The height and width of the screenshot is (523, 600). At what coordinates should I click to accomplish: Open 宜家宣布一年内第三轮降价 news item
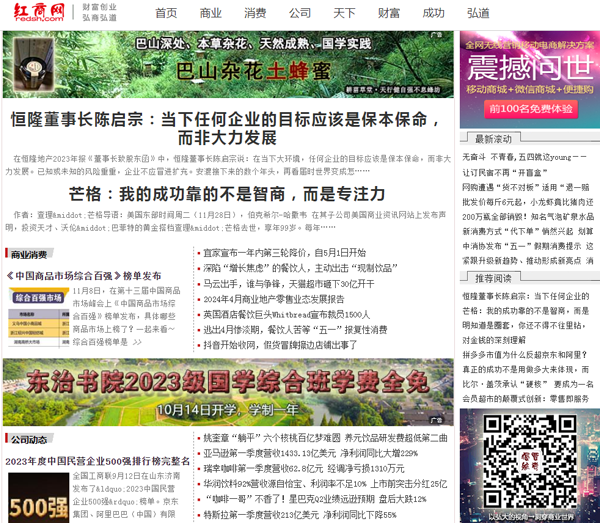point(284,253)
